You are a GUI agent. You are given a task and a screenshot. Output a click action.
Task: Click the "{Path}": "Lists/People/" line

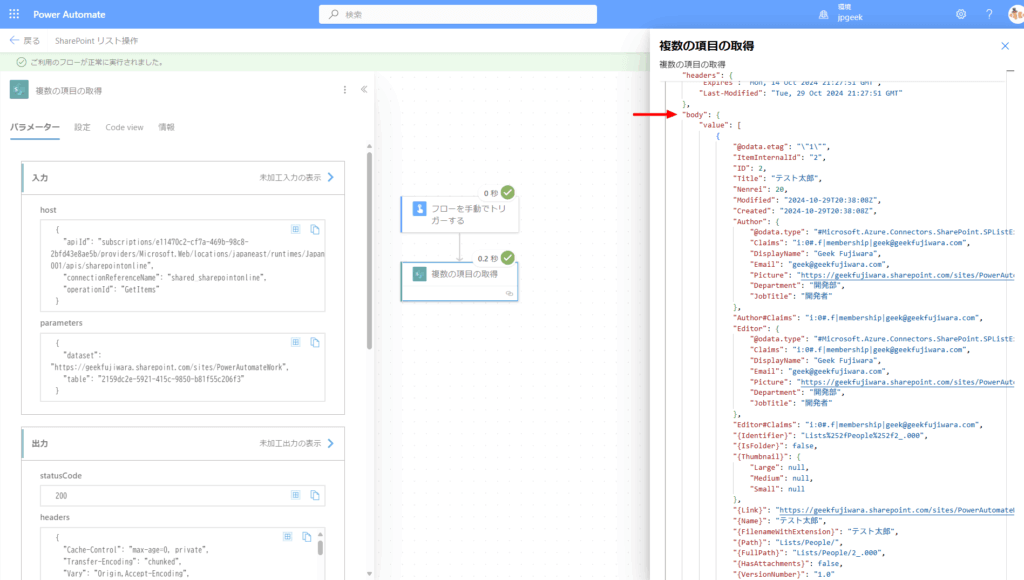click(788, 542)
